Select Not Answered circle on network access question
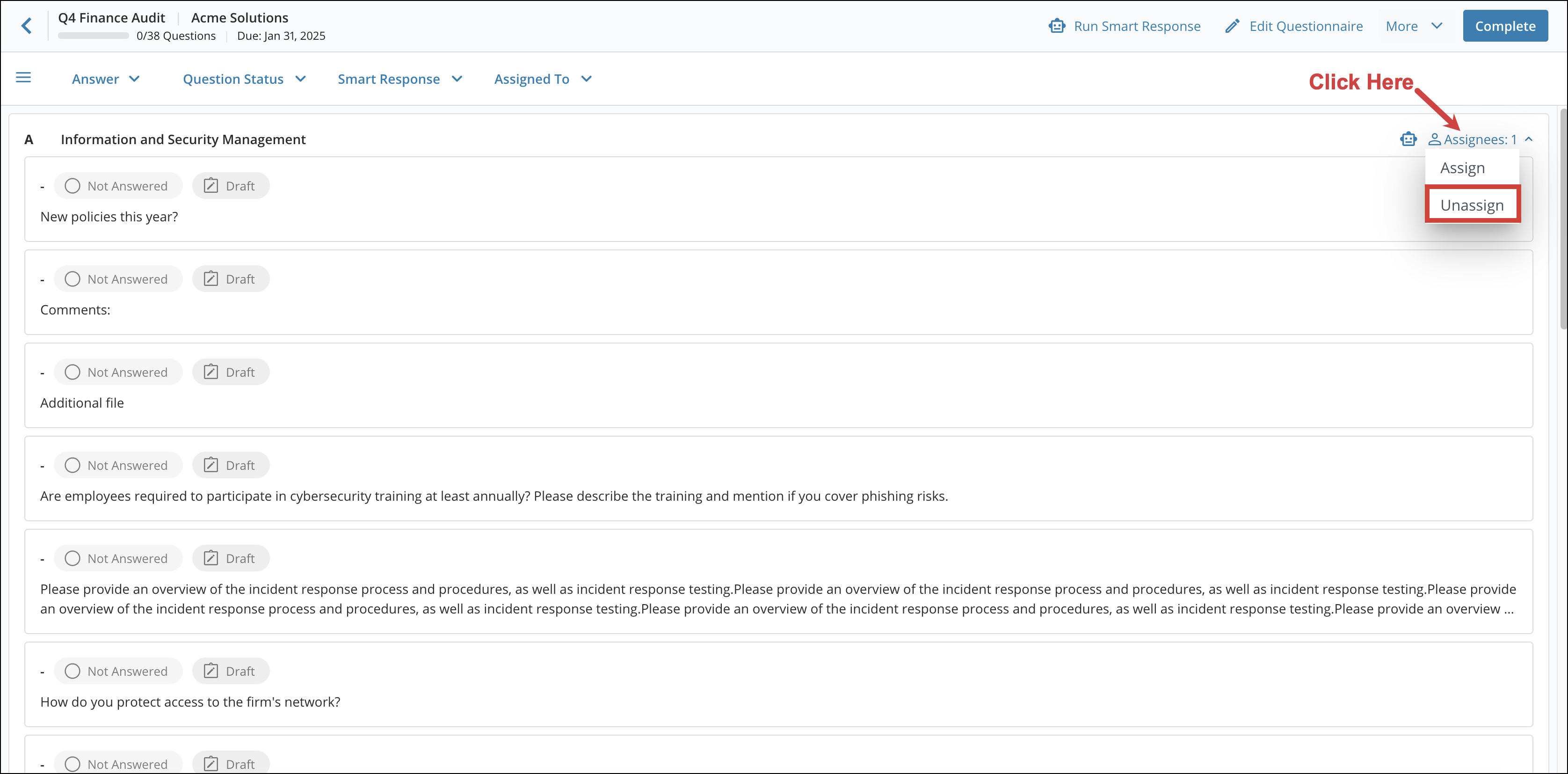This screenshot has width=1568, height=774. (73, 671)
